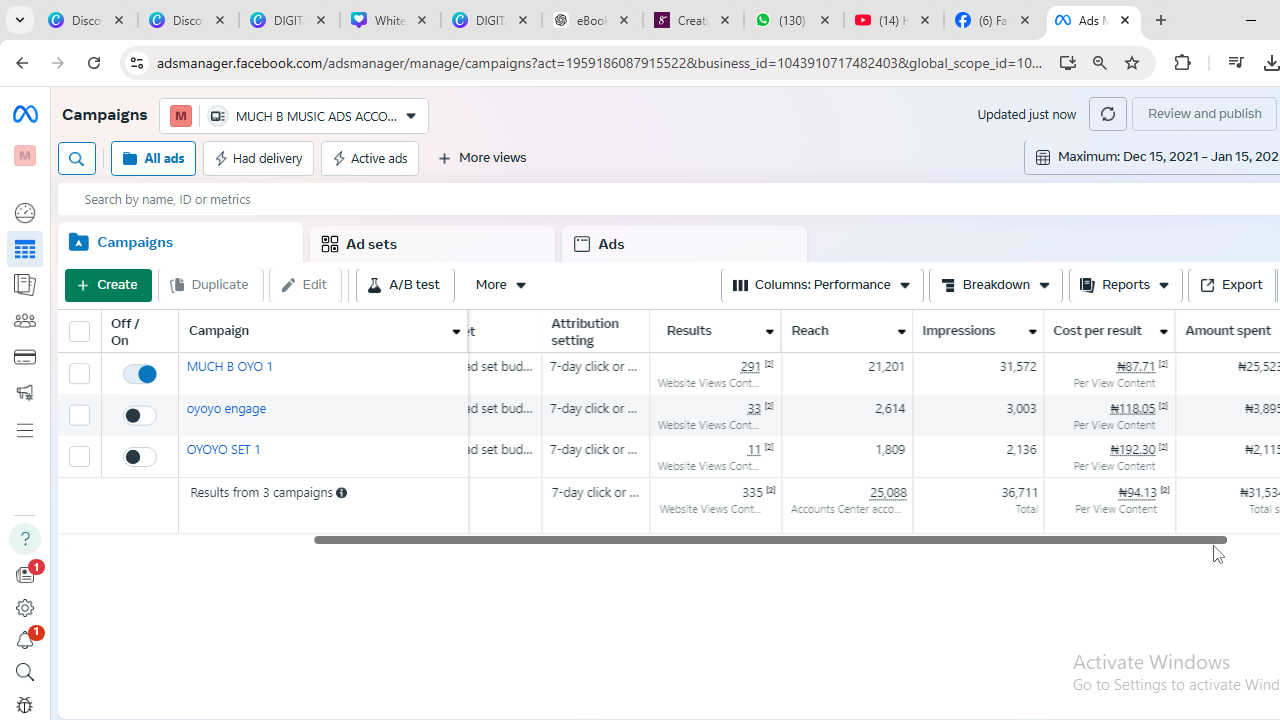The width and height of the screenshot is (1280, 720).
Task: Open the Campaigns table icon in sidebar
Action: coord(25,249)
